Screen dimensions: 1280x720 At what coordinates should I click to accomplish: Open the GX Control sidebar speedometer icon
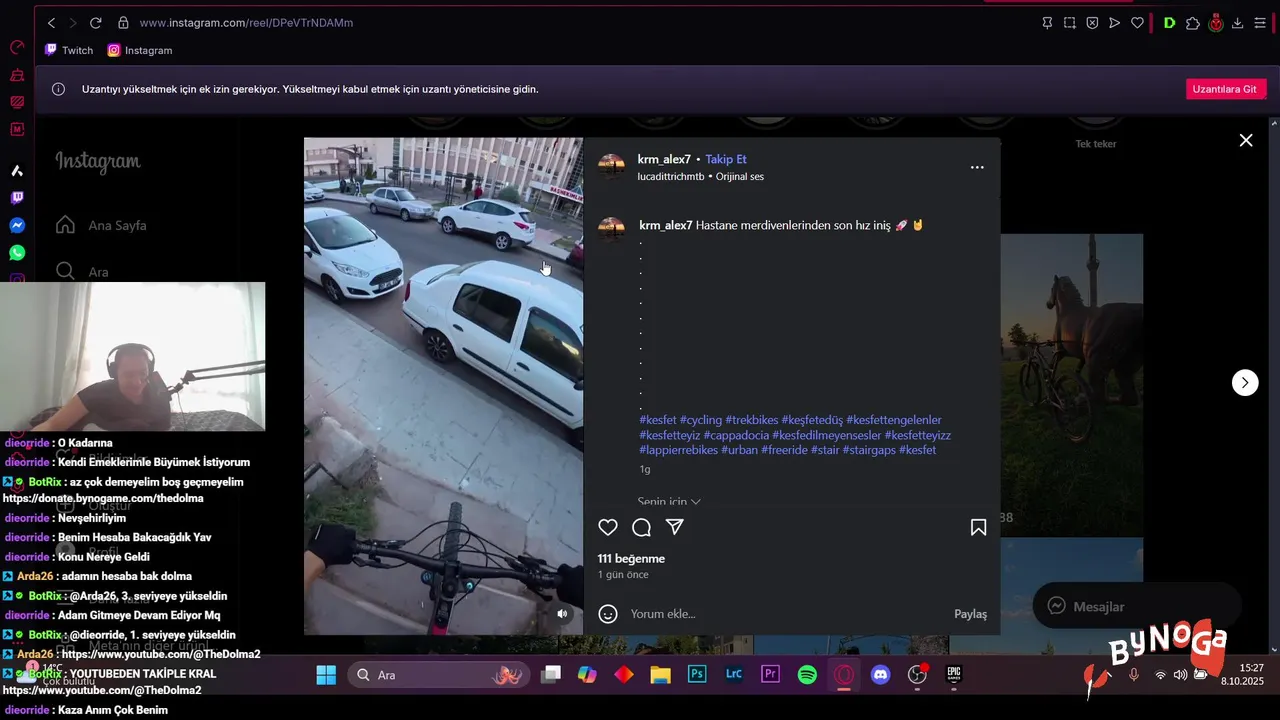(17, 47)
